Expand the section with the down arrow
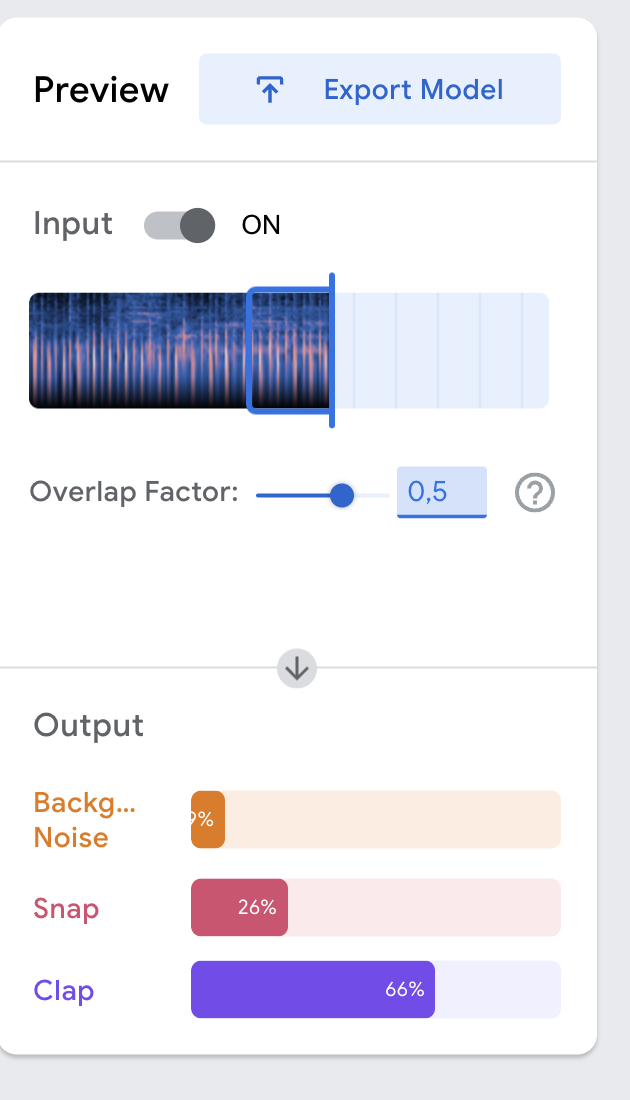 click(x=297, y=668)
